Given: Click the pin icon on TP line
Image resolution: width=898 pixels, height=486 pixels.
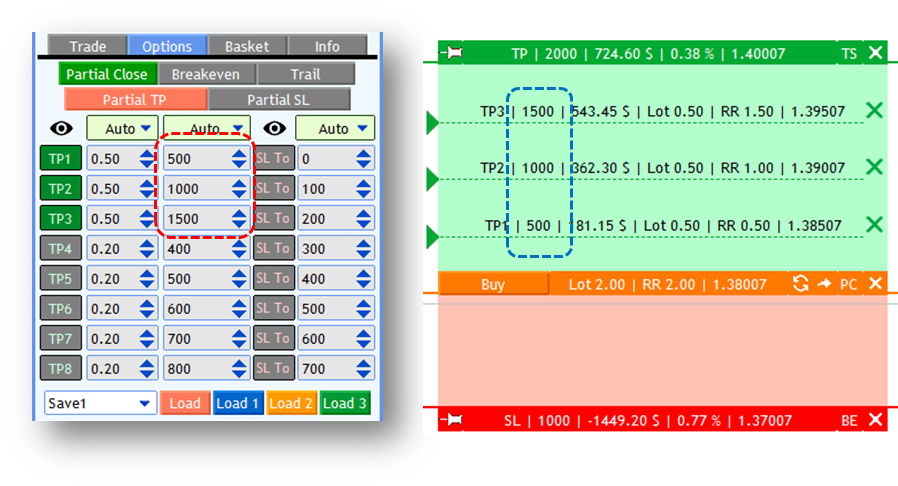Looking at the screenshot, I should tap(452, 53).
